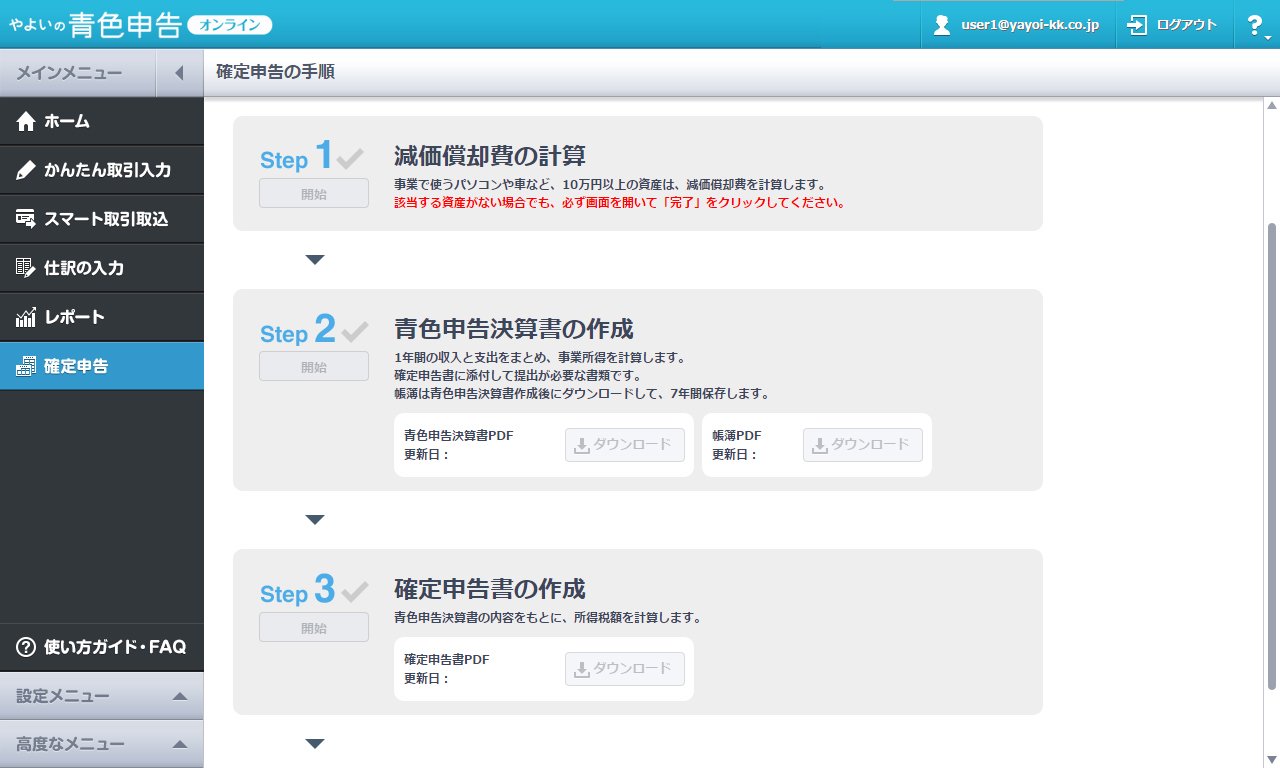This screenshot has height=768, width=1280.
Task: Click the 確定申告 form icon
Action: [x=26, y=367]
